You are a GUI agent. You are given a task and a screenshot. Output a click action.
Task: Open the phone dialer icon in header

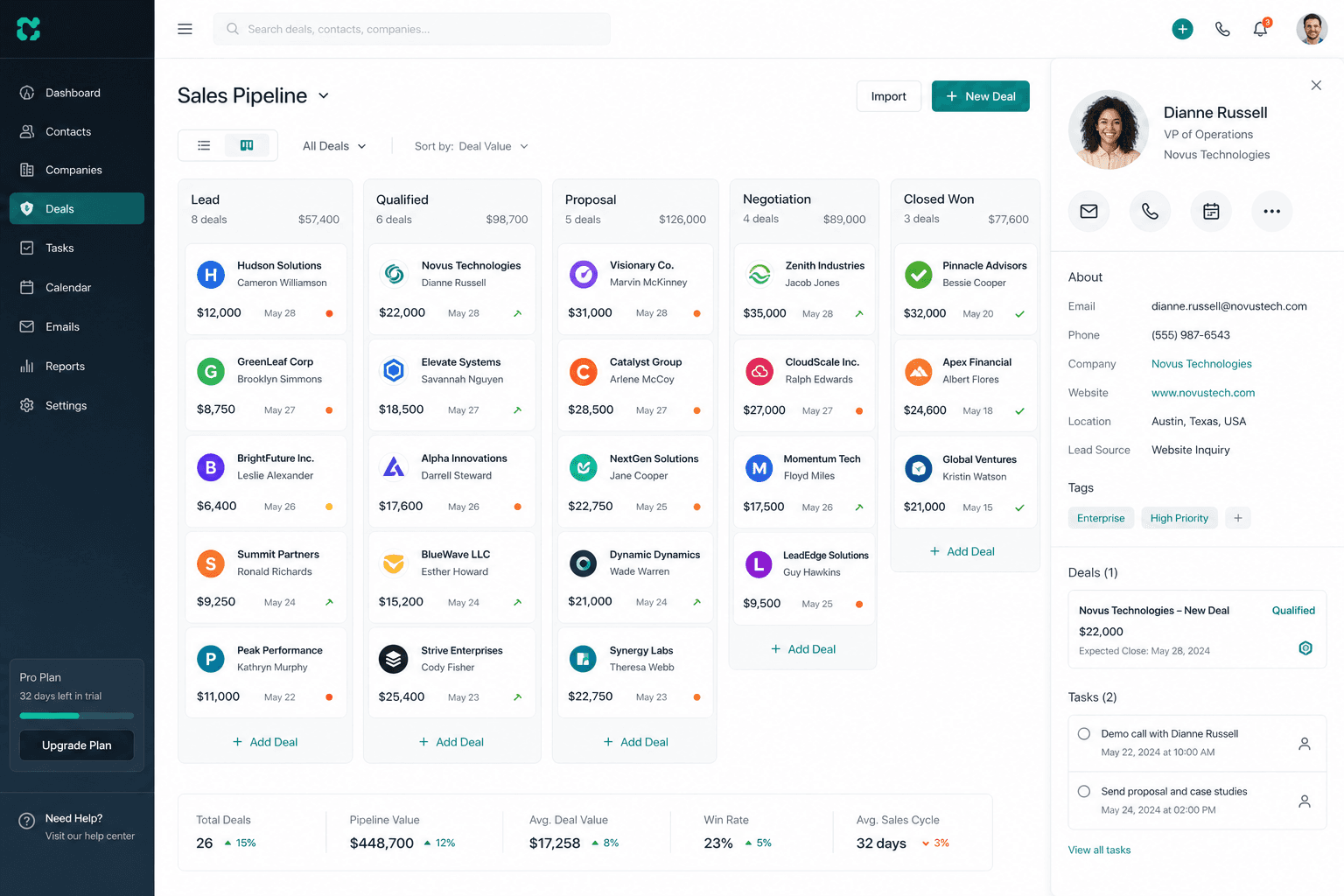coord(1222,29)
